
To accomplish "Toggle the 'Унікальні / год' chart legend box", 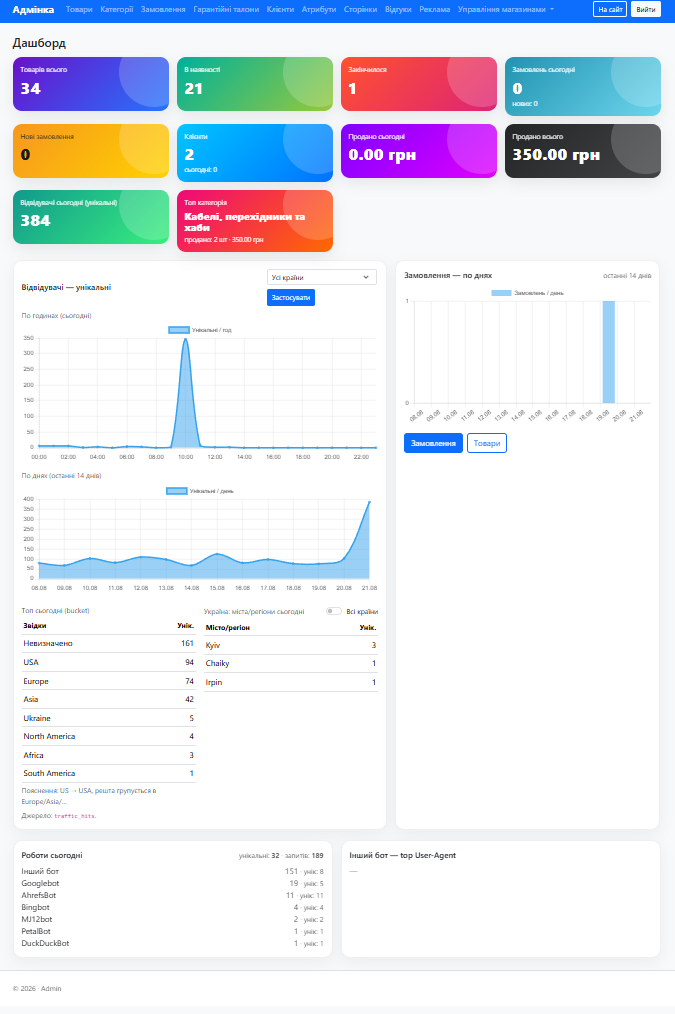I will pyautogui.click(x=178, y=330).
